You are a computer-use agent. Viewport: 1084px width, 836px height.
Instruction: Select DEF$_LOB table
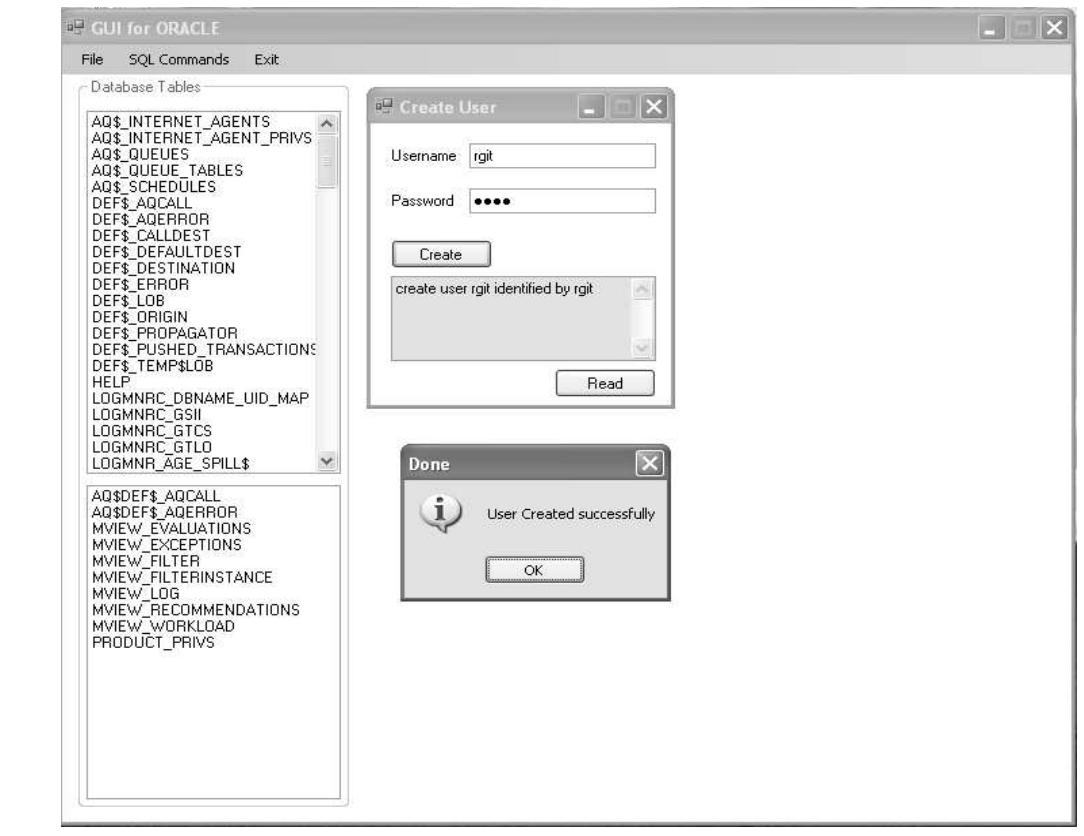coord(128,301)
